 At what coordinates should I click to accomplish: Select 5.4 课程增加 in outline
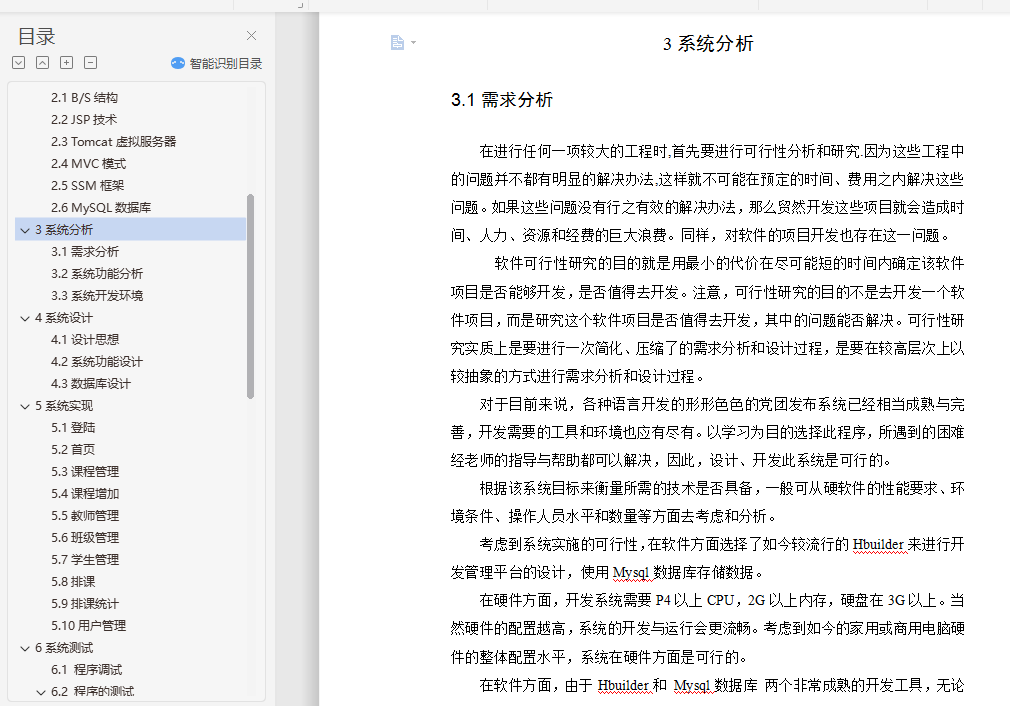click(x=85, y=494)
